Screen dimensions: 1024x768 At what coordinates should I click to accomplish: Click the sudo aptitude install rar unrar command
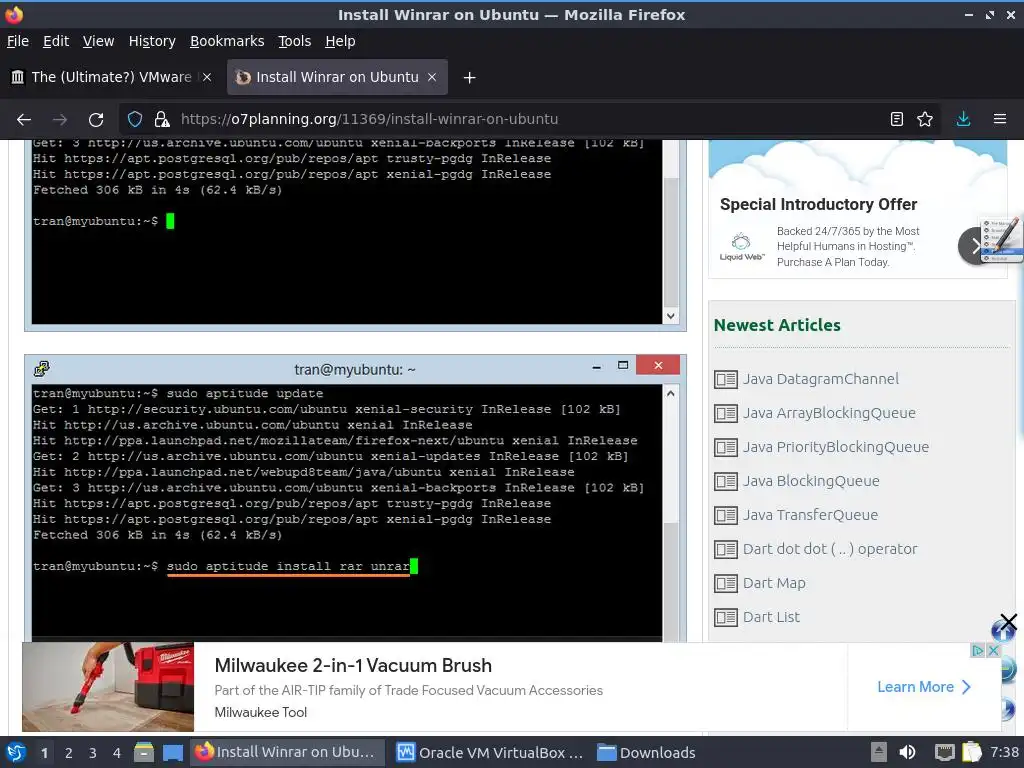tap(288, 566)
